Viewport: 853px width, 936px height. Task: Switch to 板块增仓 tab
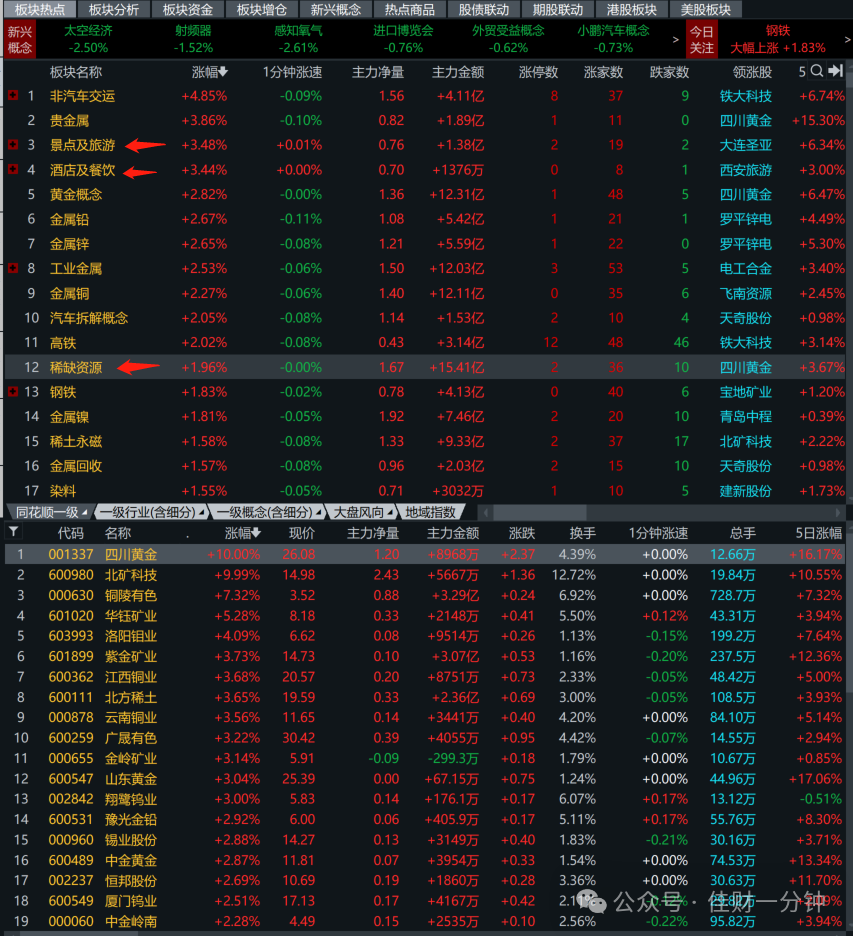coord(262,10)
